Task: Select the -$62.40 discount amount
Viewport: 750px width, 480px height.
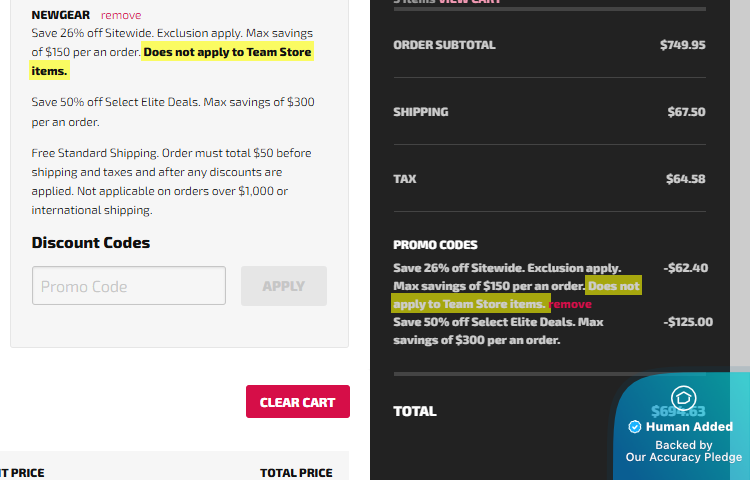Action: point(685,268)
